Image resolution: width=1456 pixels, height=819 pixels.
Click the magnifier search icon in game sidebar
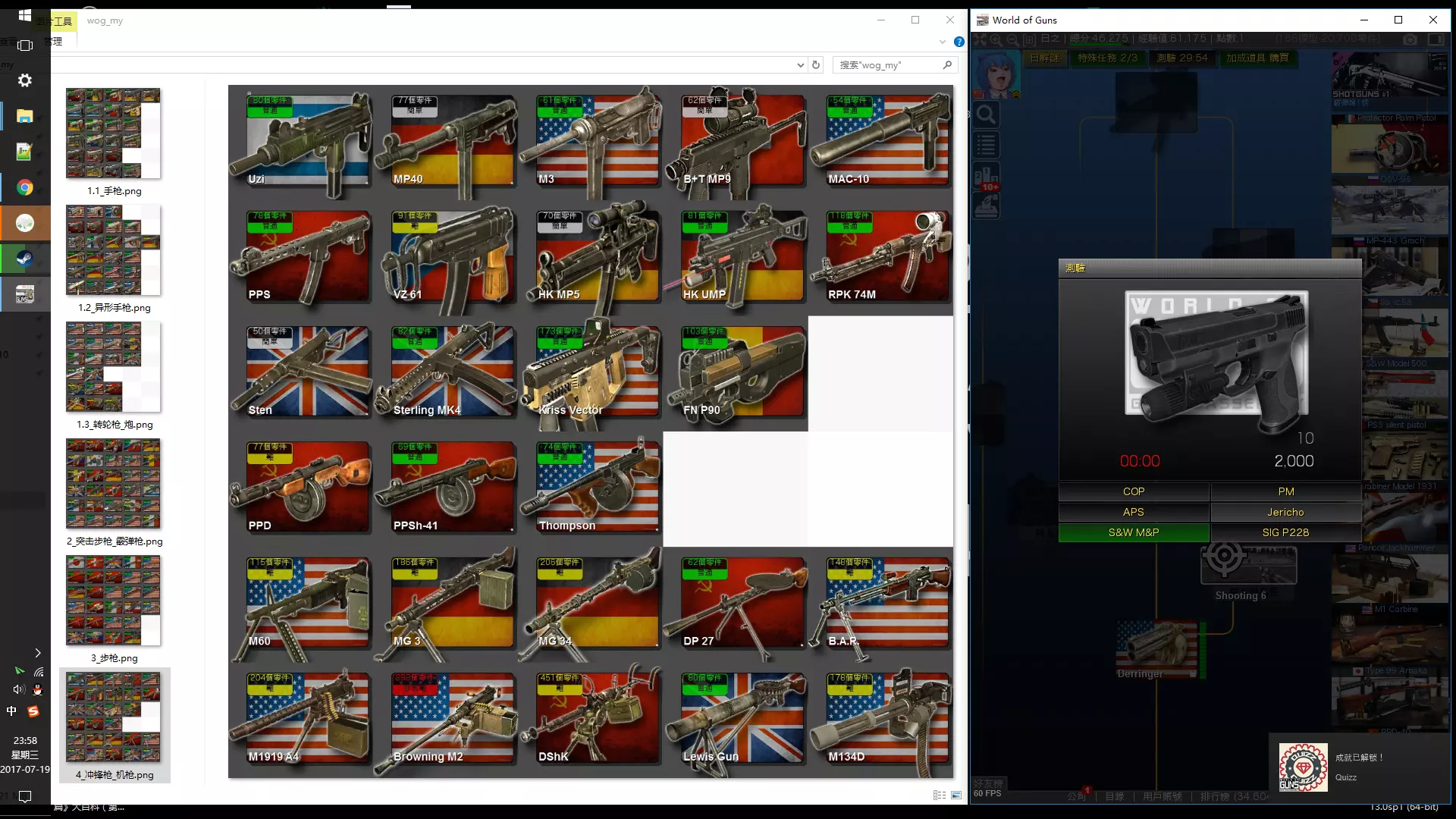(986, 115)
